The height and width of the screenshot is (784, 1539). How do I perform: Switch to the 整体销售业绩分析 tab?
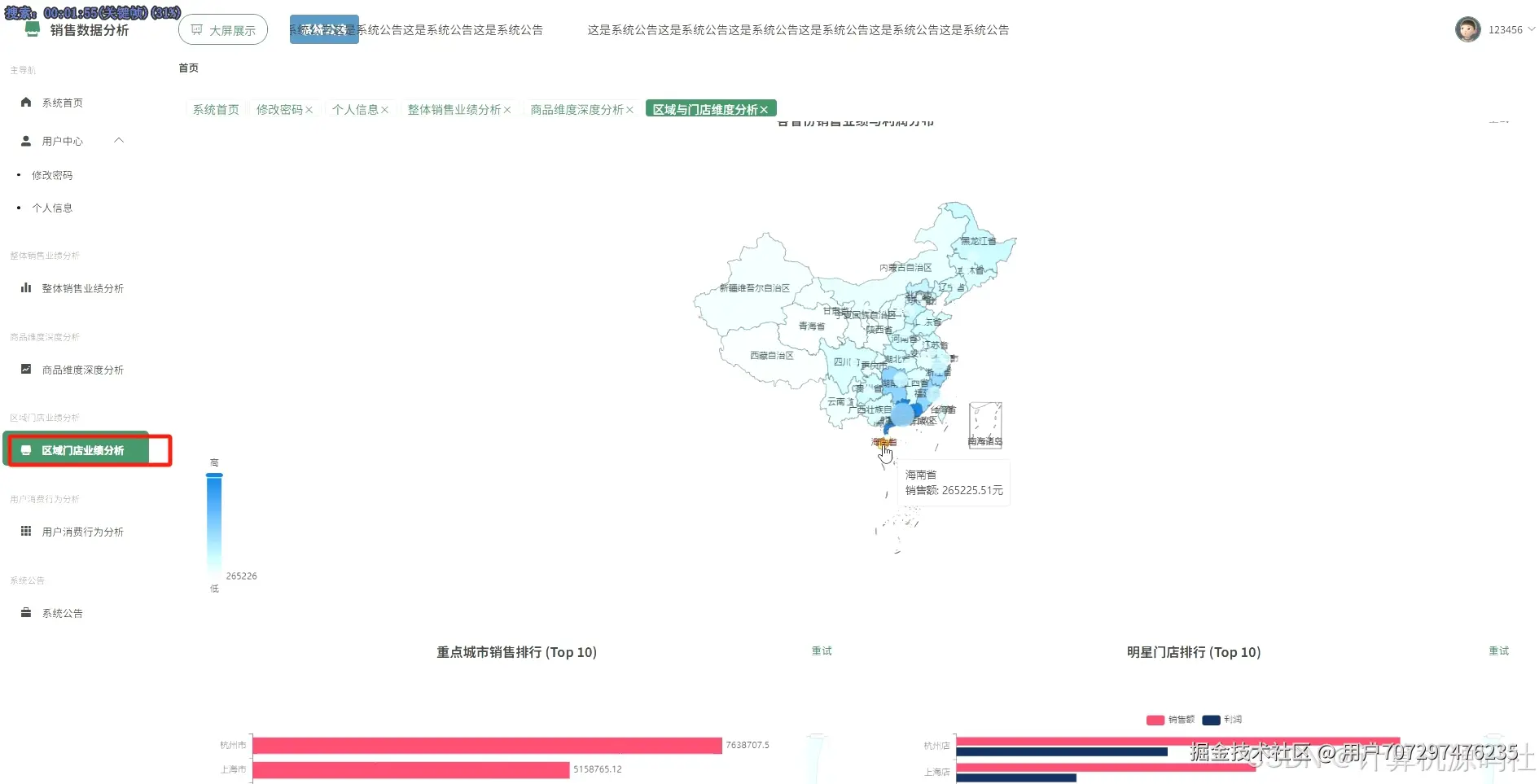(x=454, y=108)
